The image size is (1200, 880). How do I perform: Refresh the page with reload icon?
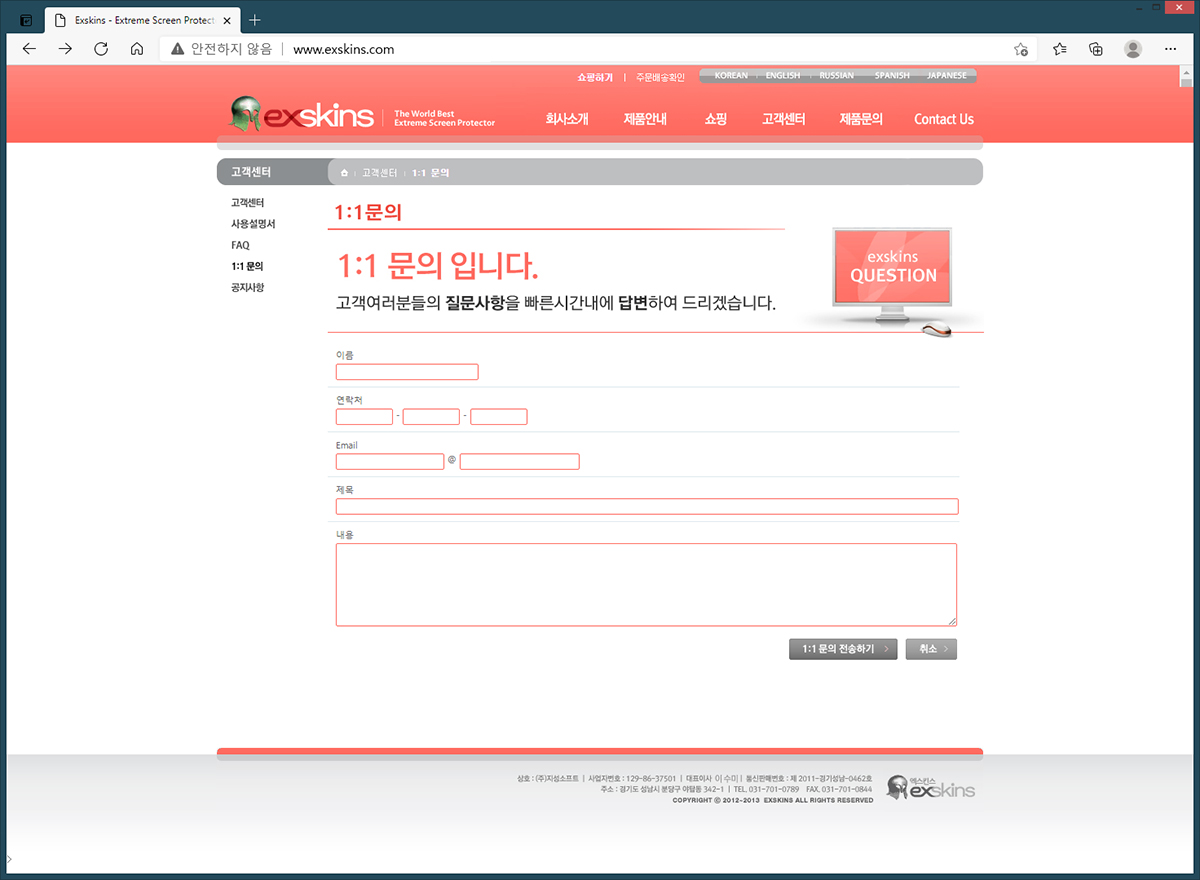pyautogui.click(x=101, y=49)
